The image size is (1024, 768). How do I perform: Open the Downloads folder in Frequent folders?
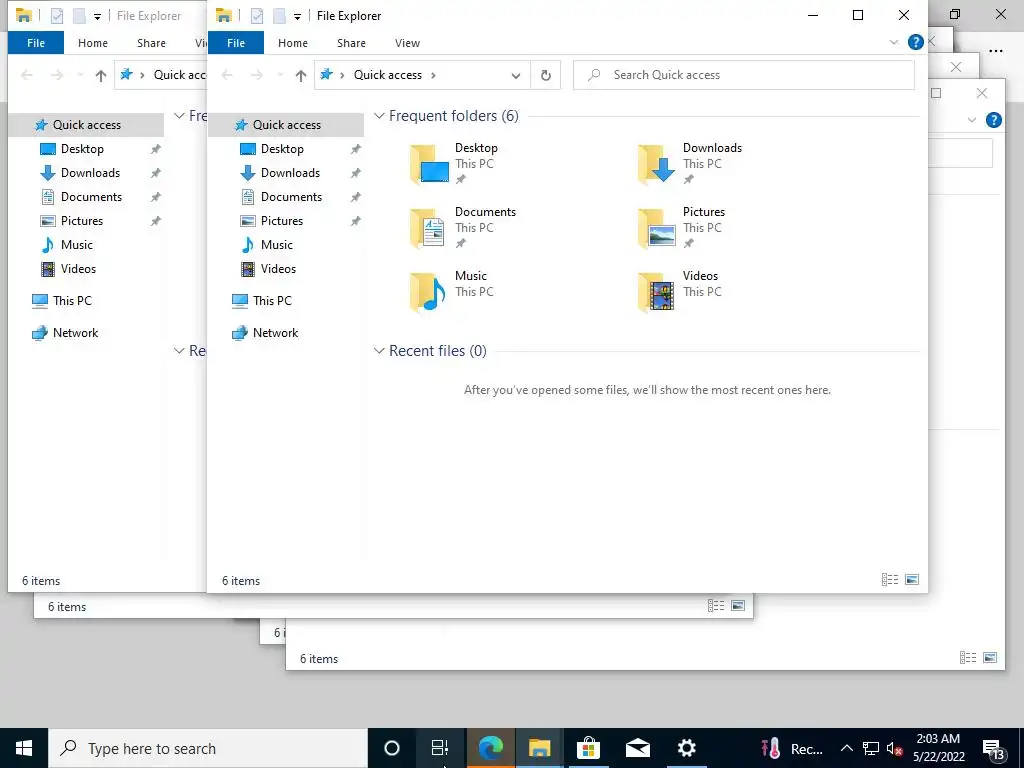coord(692,164)
